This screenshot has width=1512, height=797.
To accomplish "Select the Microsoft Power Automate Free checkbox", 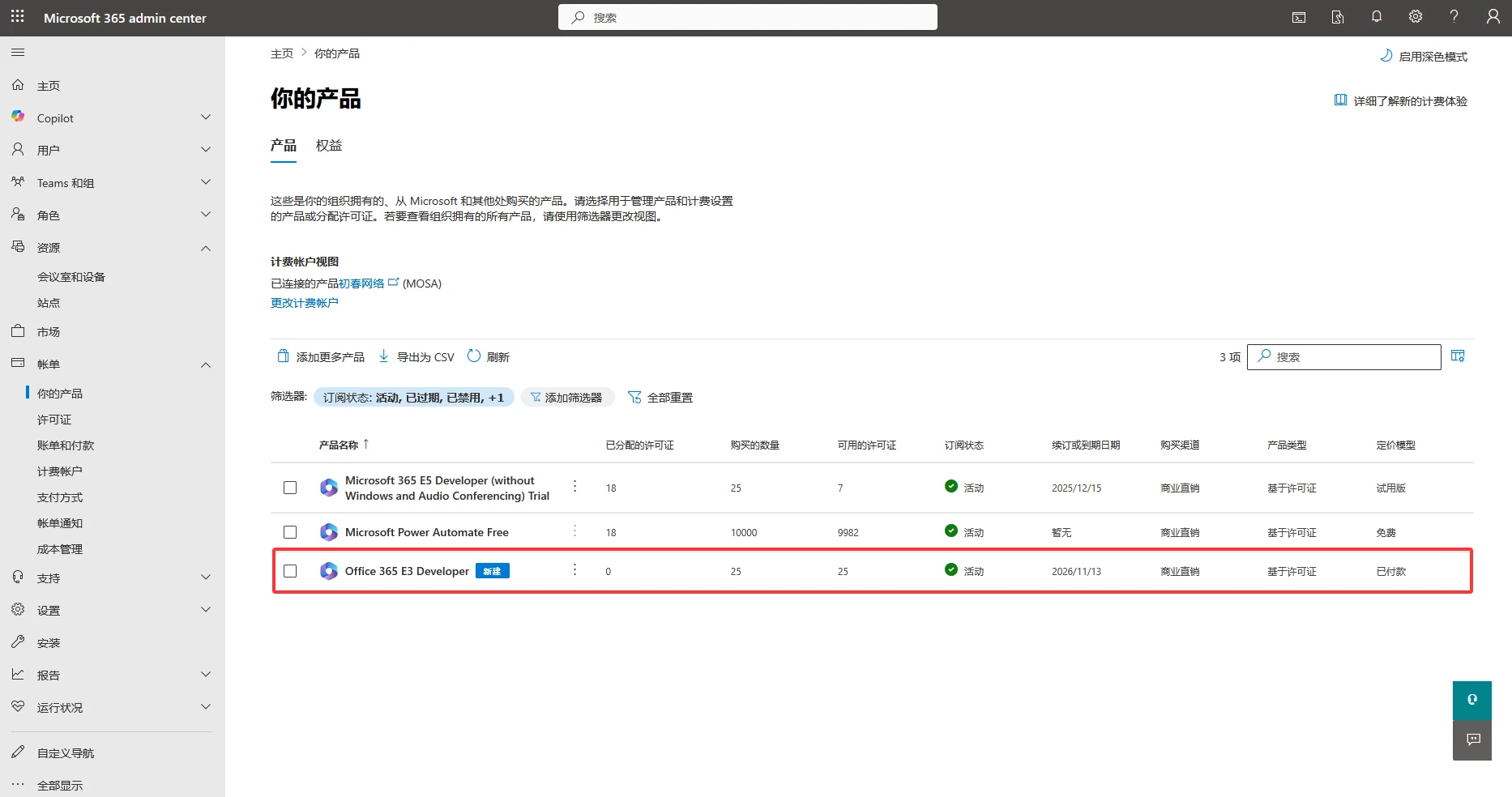I will click(290, 532).
